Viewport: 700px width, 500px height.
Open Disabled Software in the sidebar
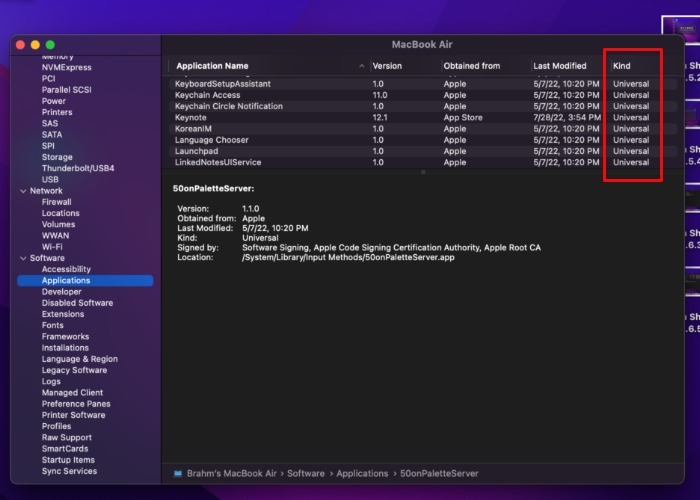pyautogui.click(x=77, y=303)
